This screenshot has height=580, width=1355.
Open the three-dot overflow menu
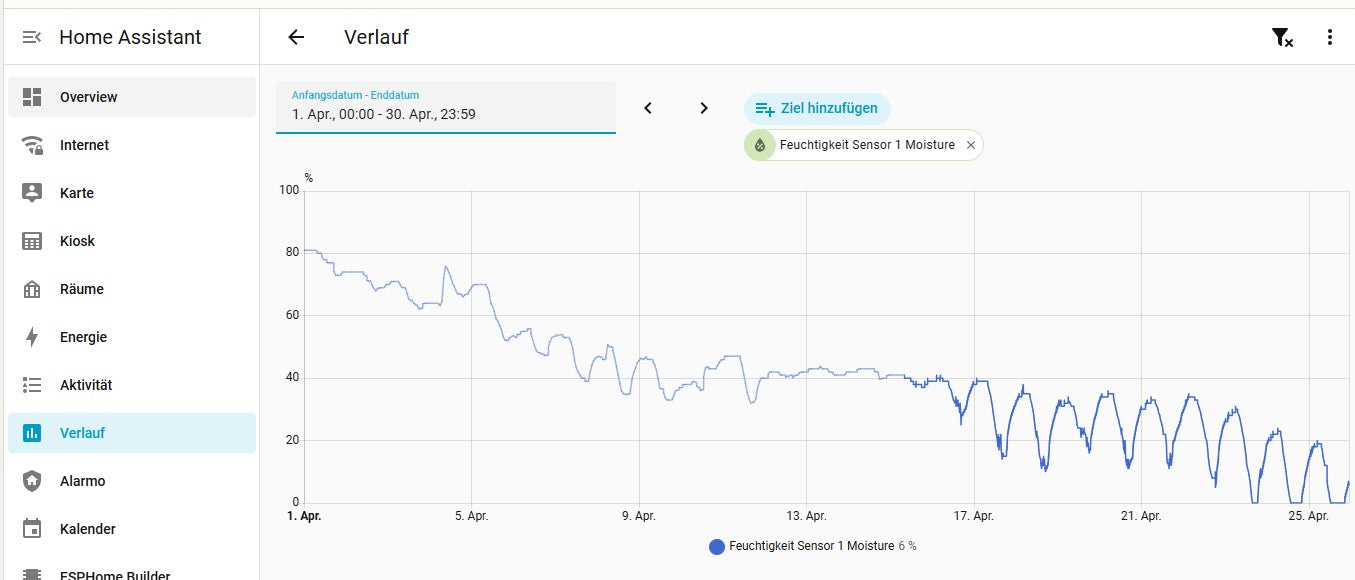pyautogui.click(x=1329, y=38)
